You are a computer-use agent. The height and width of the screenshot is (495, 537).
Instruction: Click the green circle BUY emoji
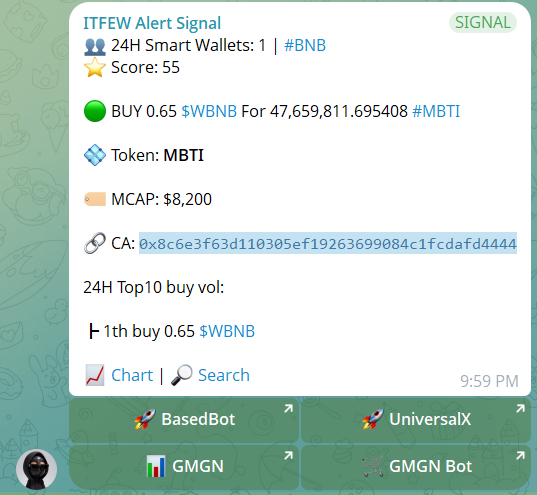pyautogui.click(x=95, y=111)
